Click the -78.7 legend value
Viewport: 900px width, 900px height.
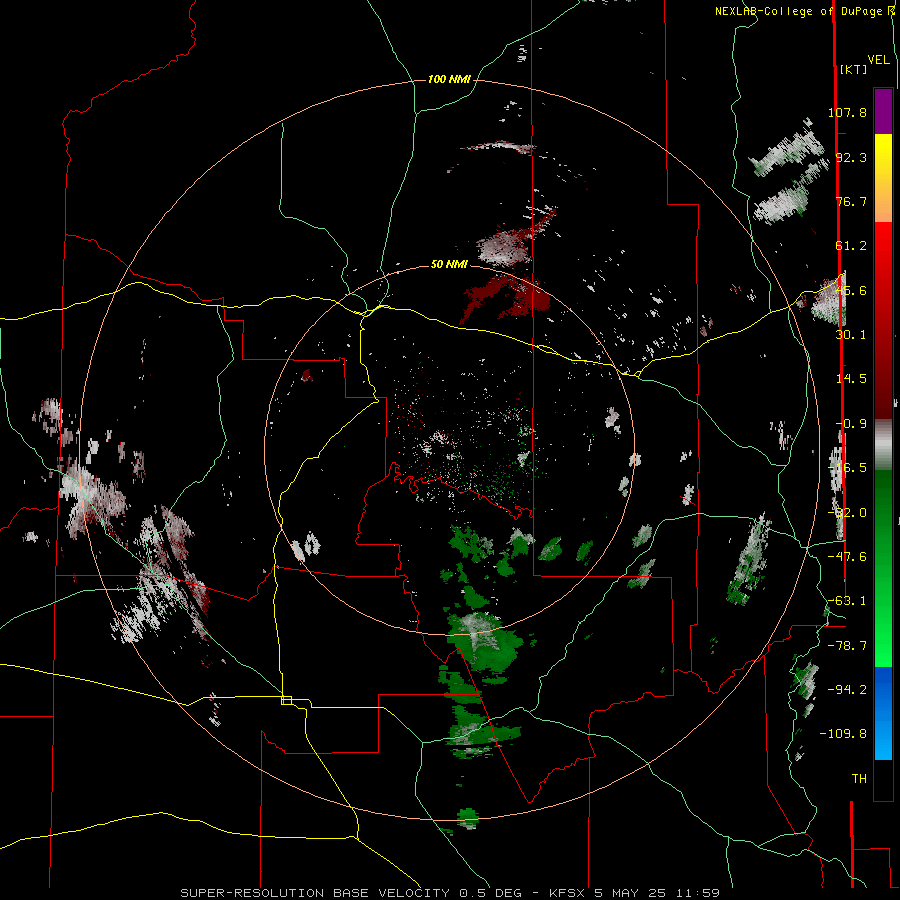(x=847, y=646)
